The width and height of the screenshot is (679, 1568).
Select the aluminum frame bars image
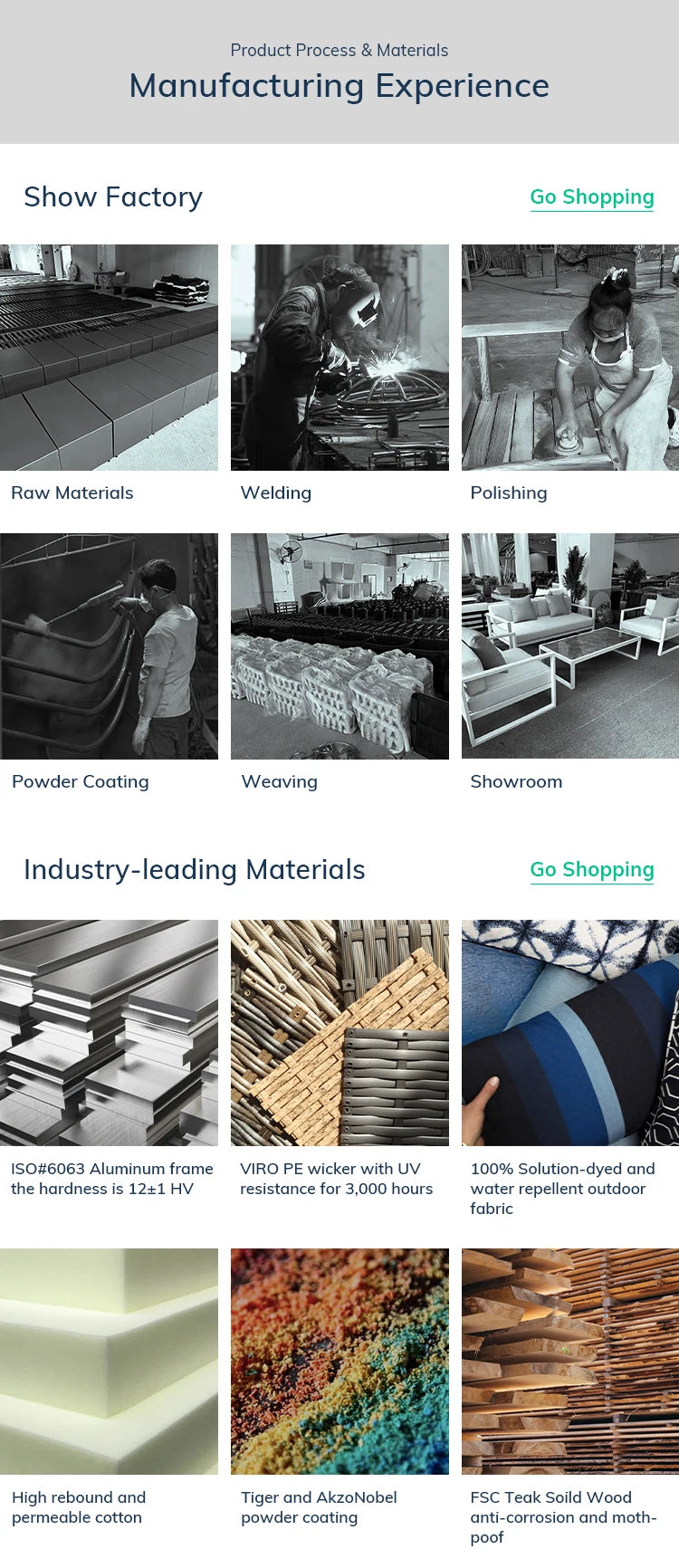pyautogui.click(x=109, y=1033)
